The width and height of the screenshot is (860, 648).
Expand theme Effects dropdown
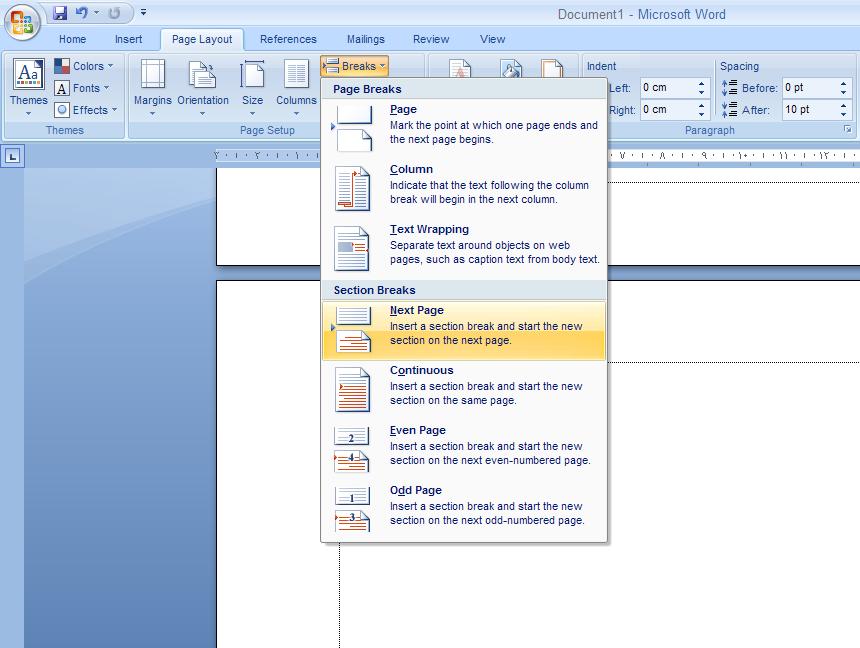86,110
